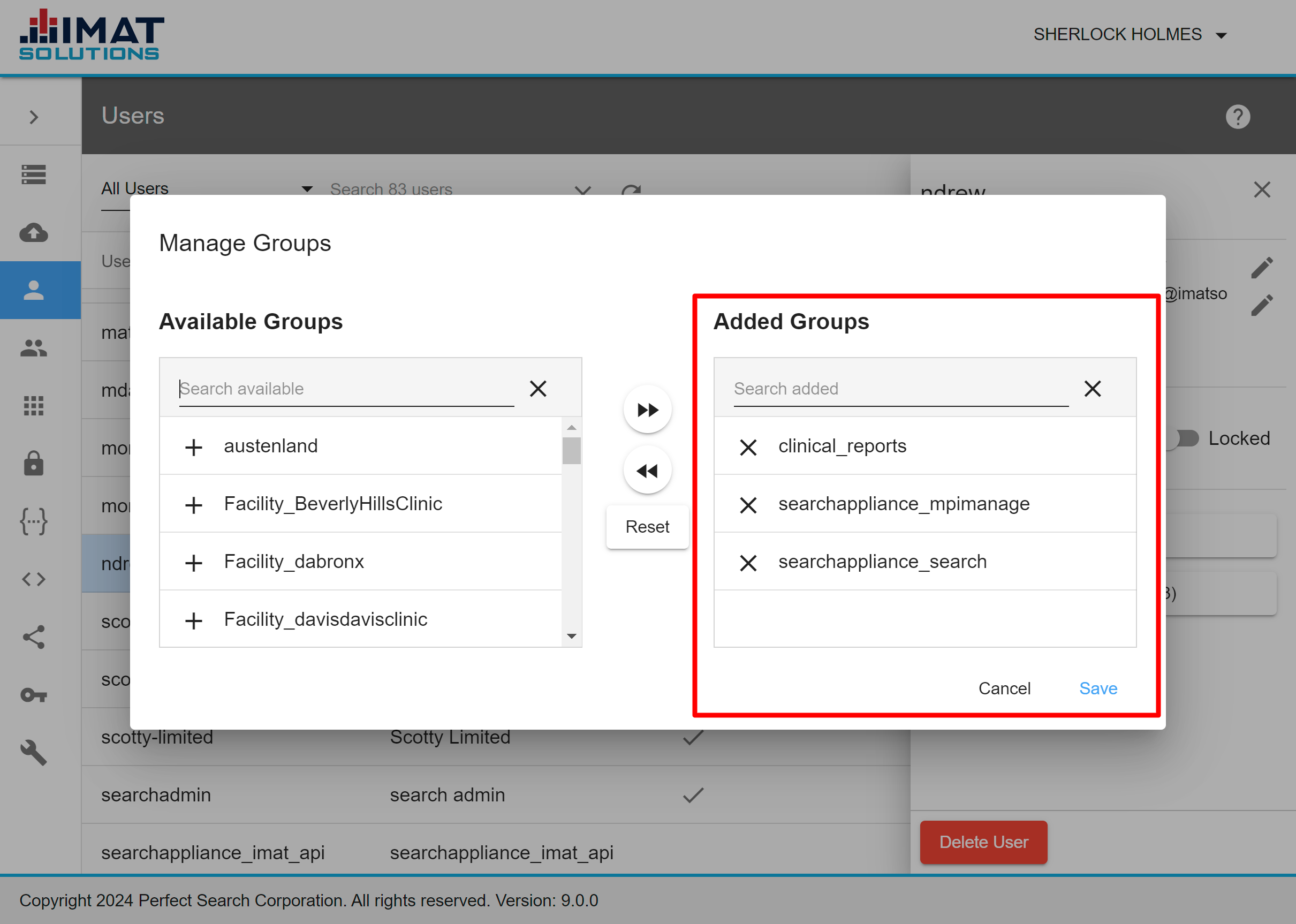
Task: Click the austenland group name
Action: (271, 446)
